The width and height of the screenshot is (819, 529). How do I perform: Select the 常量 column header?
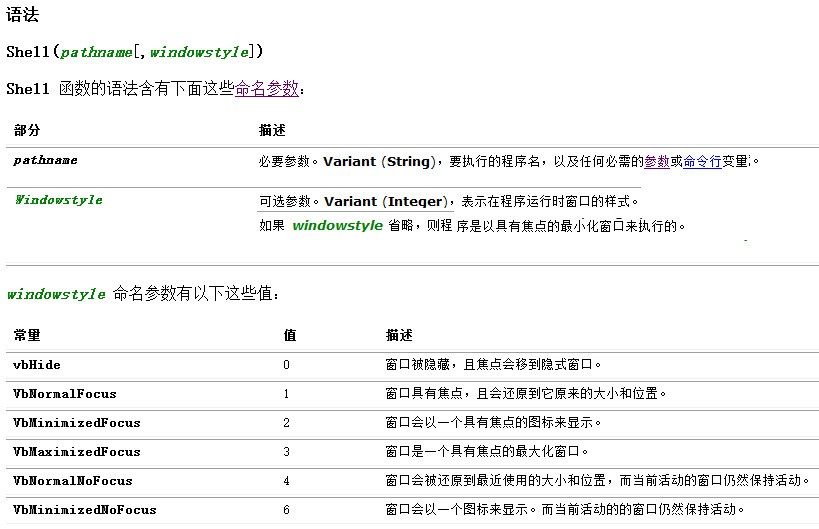27,336
